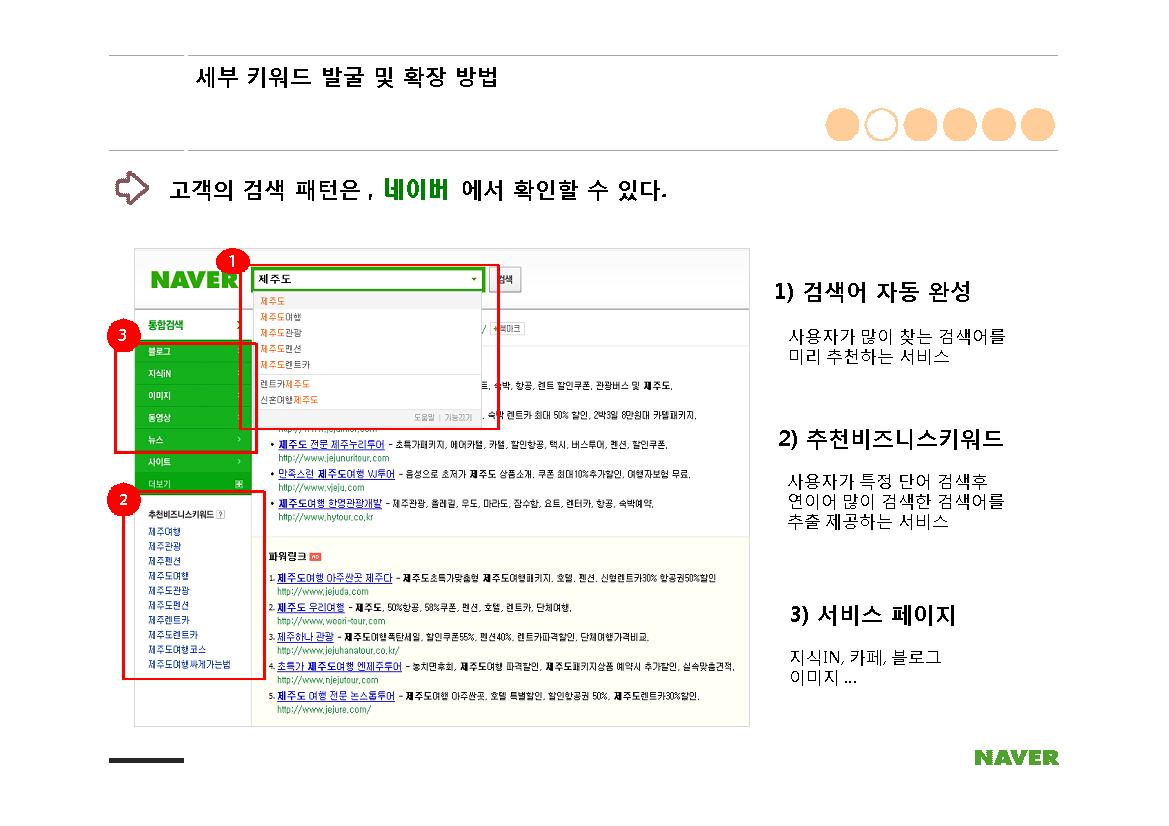Collapse the autocomplete dropdown arrow in the search box
This screenshot has height=826, width=1169.
[x=474, y=279]
